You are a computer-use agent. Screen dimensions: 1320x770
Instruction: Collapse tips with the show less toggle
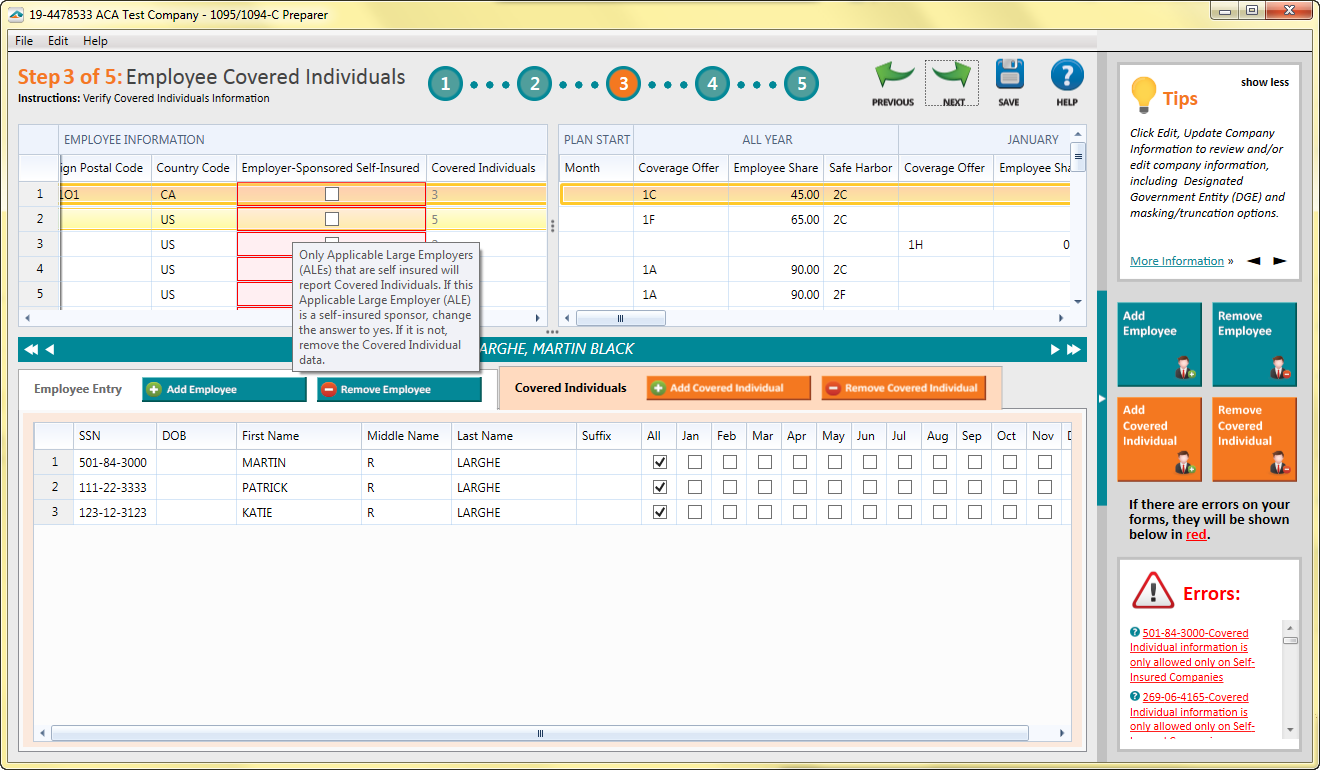click(1264, 82)
